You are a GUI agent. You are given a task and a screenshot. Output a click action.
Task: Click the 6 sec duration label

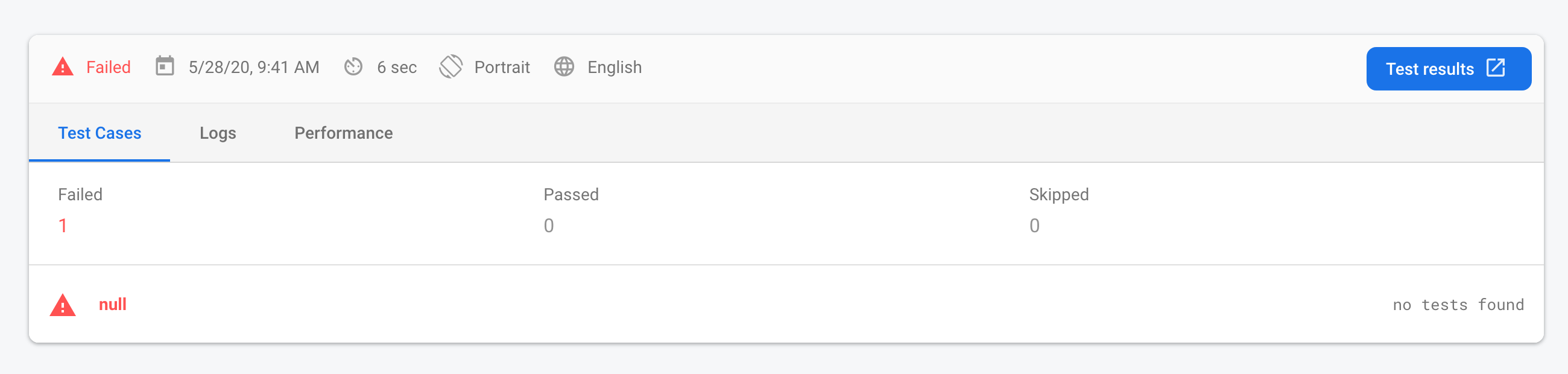(x=397, y=67)
